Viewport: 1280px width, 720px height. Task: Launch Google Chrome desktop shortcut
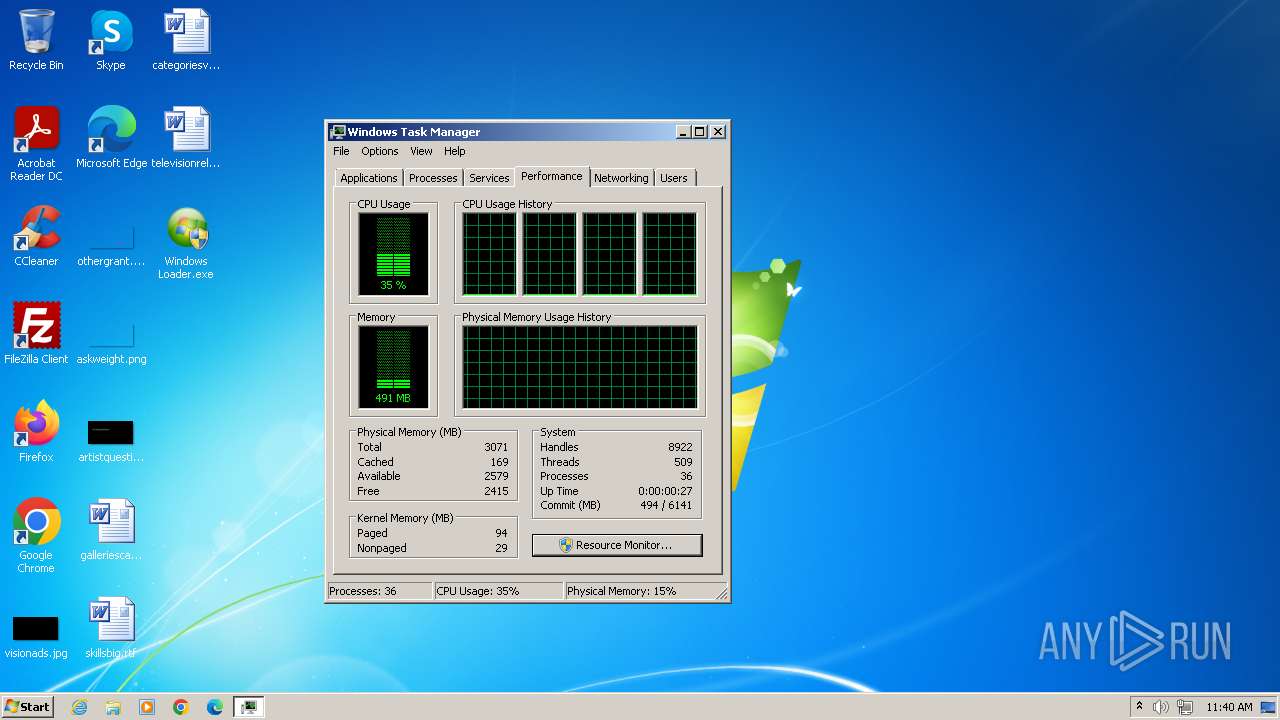tap(36, 536)
